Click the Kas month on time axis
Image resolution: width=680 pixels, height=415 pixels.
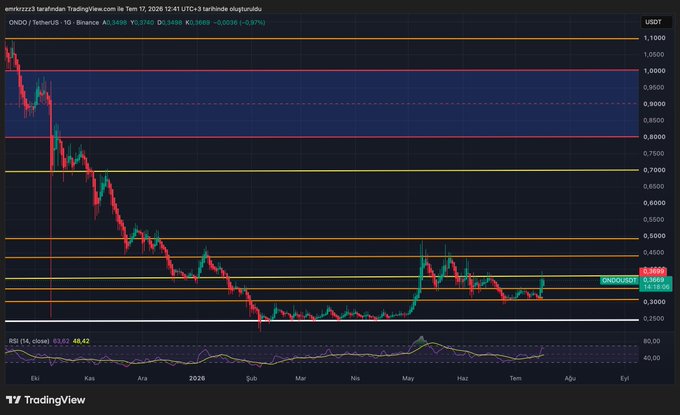89,379
